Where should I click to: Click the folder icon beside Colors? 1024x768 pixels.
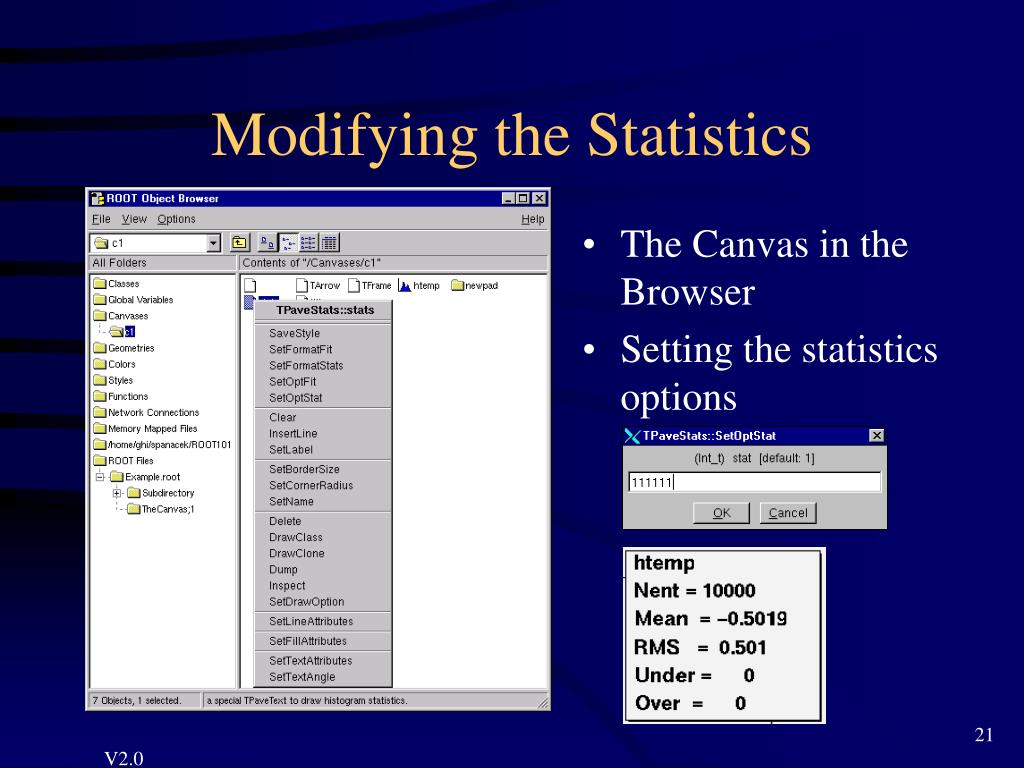99,364
